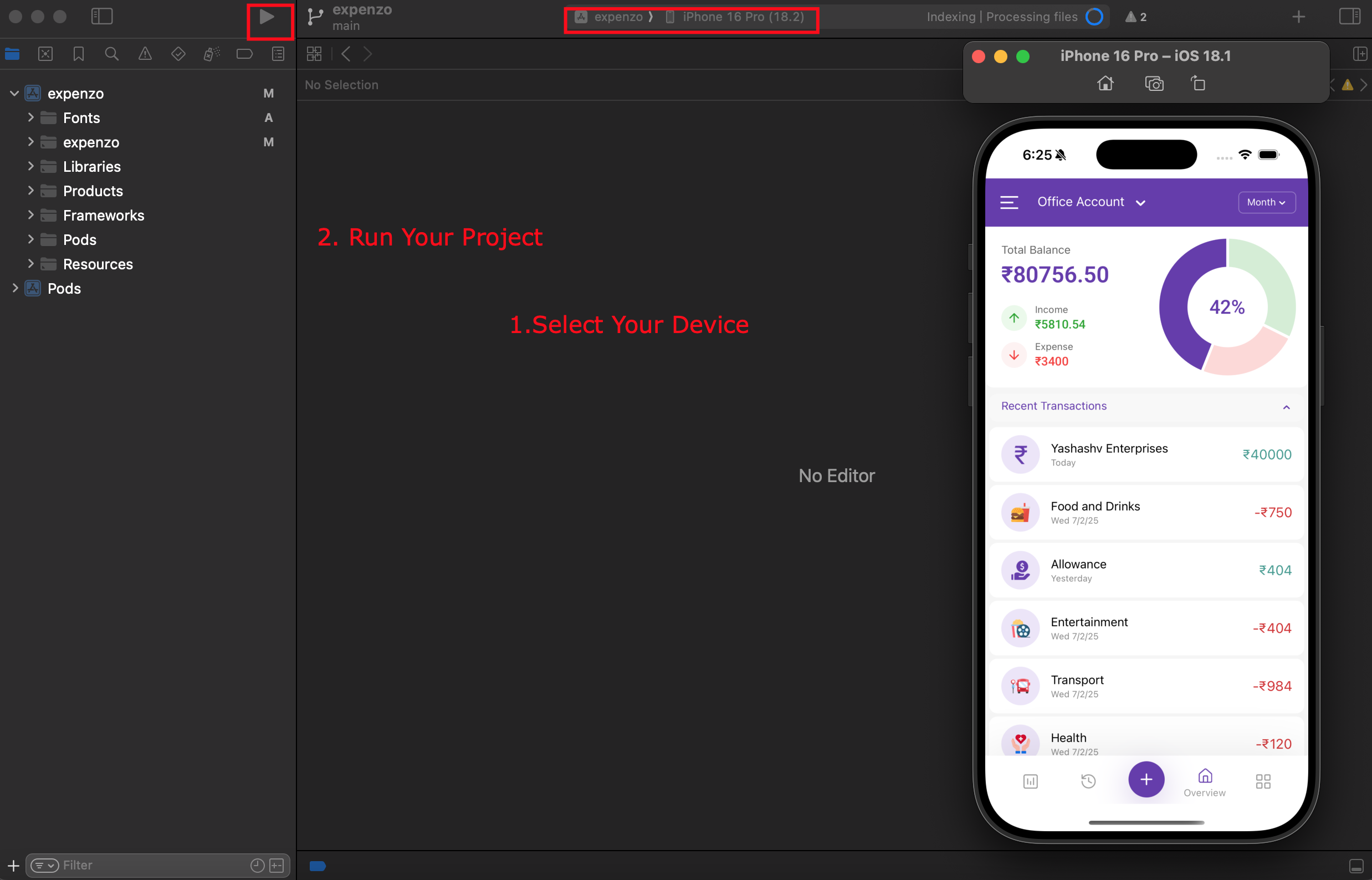Click the 42% donut chart

[x=1227, y=307]
